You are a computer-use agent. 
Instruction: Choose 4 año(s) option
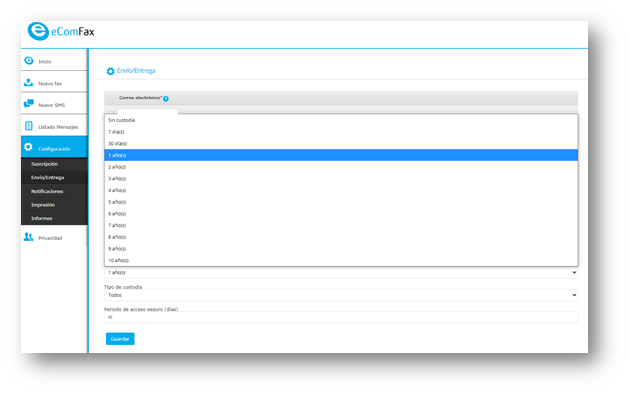click(x=341, y=190)
